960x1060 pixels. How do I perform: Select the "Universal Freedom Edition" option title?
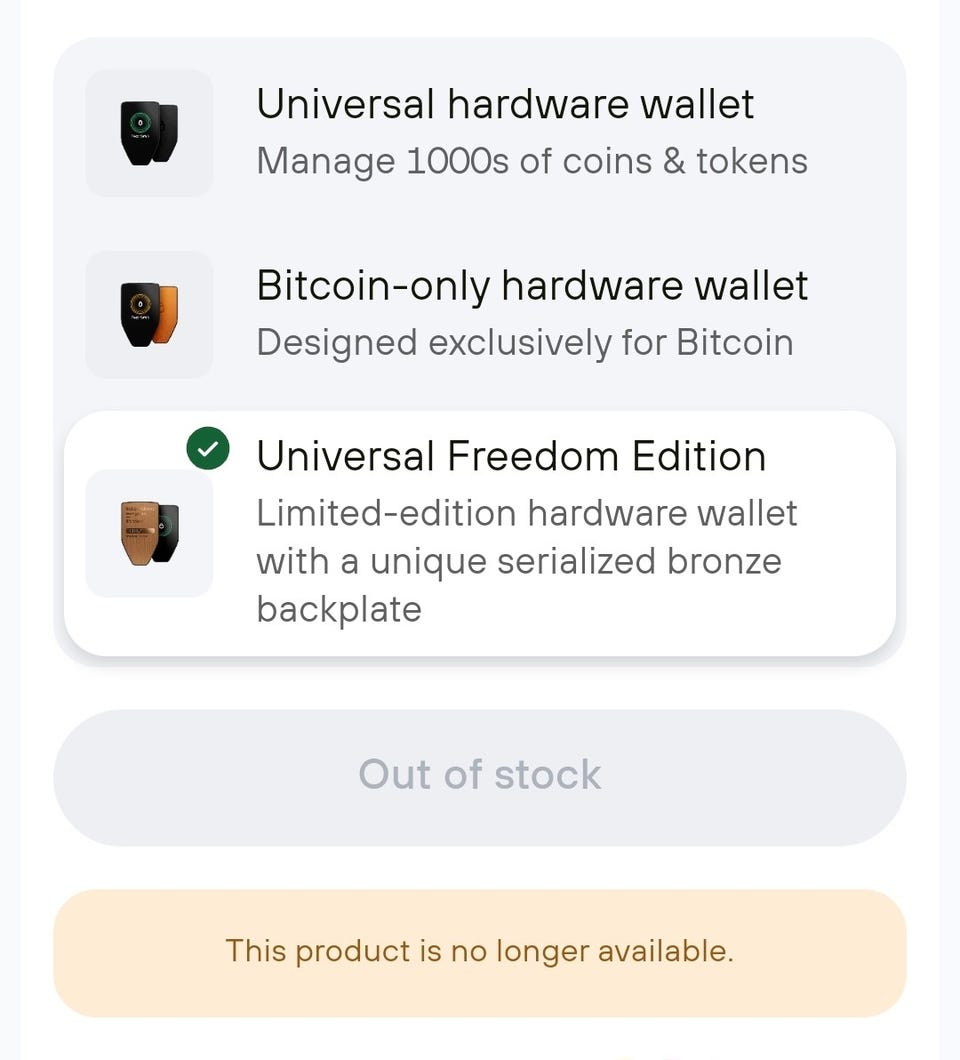[511, 457]
